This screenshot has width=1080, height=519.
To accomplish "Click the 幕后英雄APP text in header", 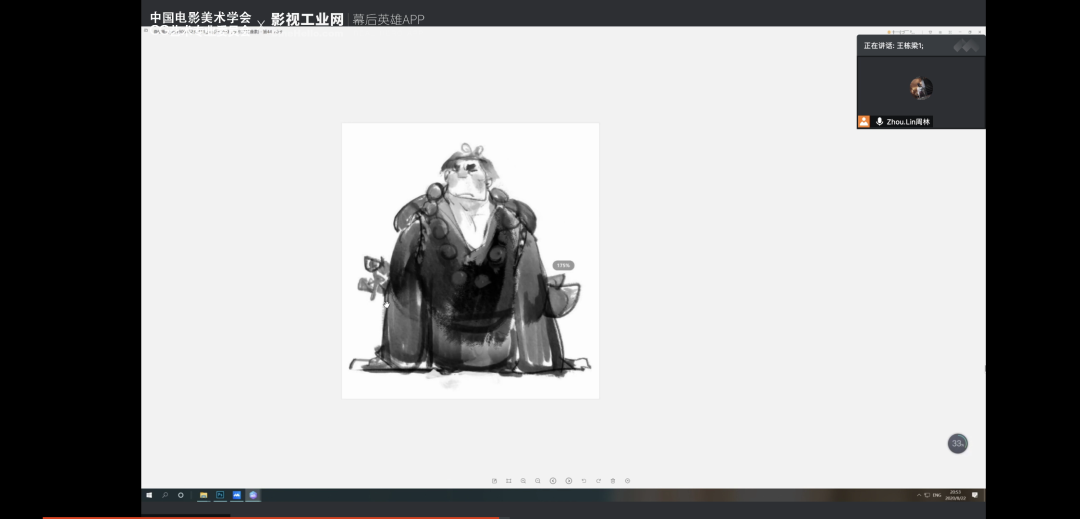I will click(x=388, y=19).
